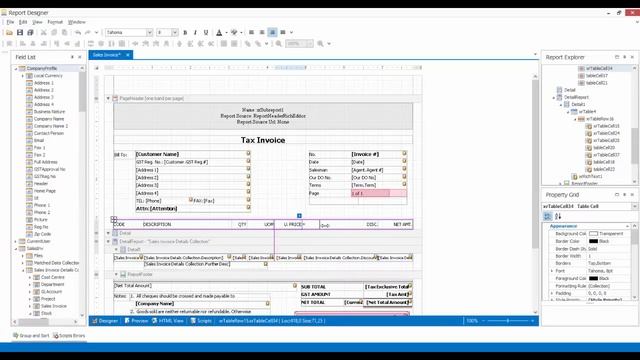640x360 pixels.
Task: Toggle Underline formatting
Action: point(206,32)
